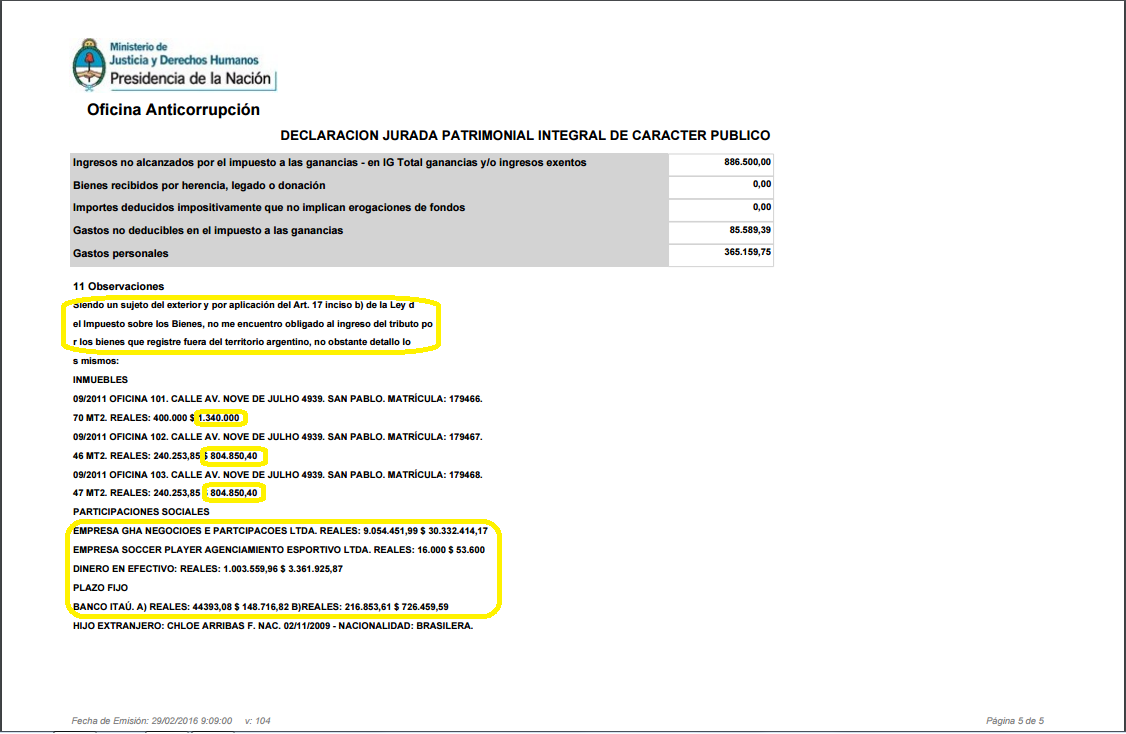Click the 'Fecha de Emisión' footer text
The image size is (1126, 734).
pos(152,720)
